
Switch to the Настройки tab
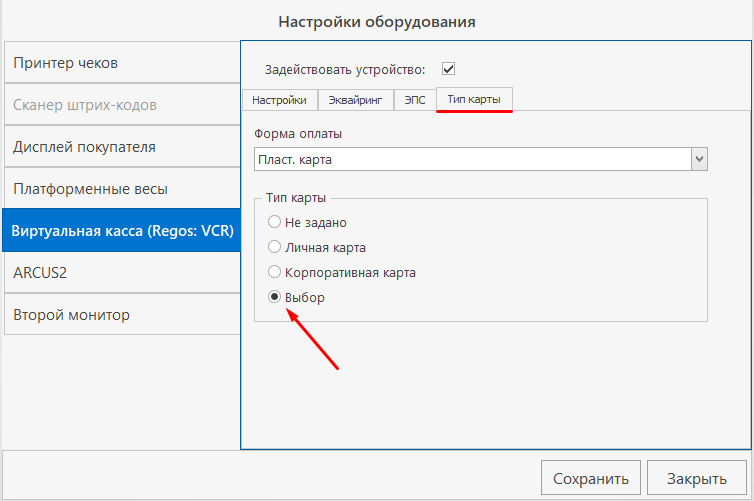[x=280, y=100]
